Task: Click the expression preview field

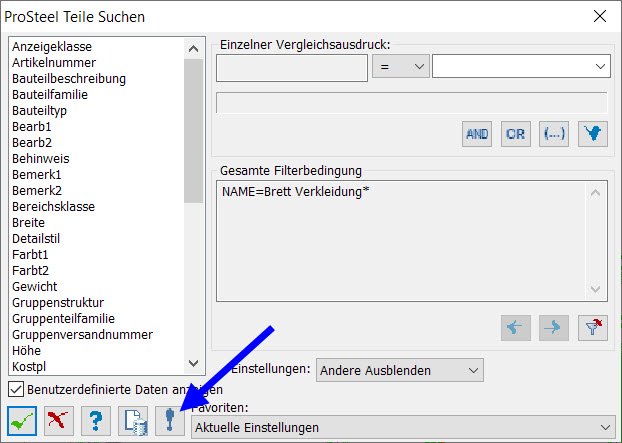Action: click(x=411, y=103)
